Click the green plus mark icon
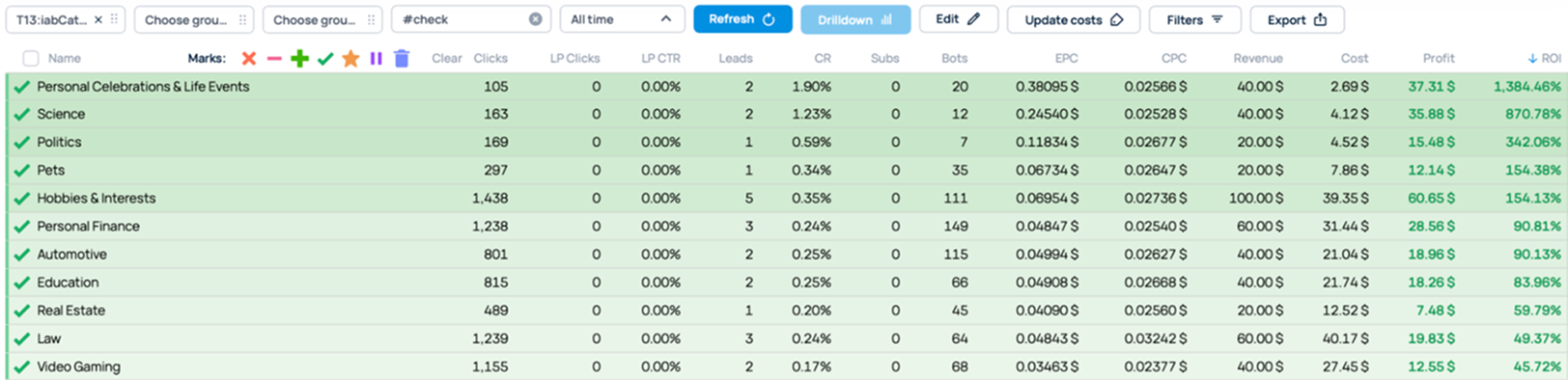Screen dimensions: 1568x380 click(x=299, y=59)
